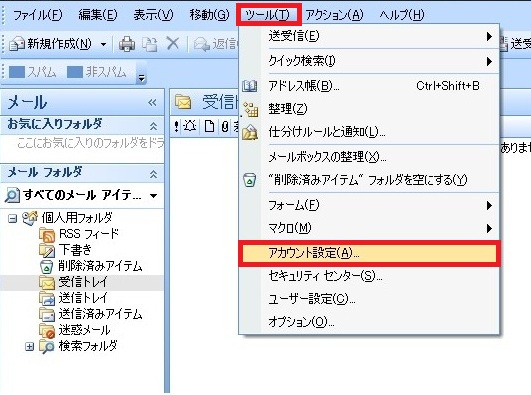Click the 迷惑メール folder icon
Screen dimensions: 531x395
click(x=47, y=331)
